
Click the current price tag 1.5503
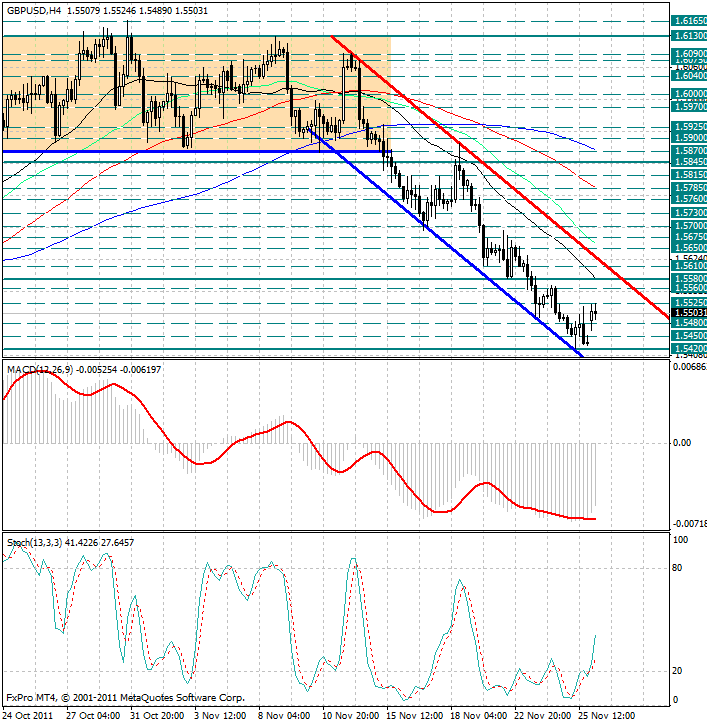[x=689, y=313]
